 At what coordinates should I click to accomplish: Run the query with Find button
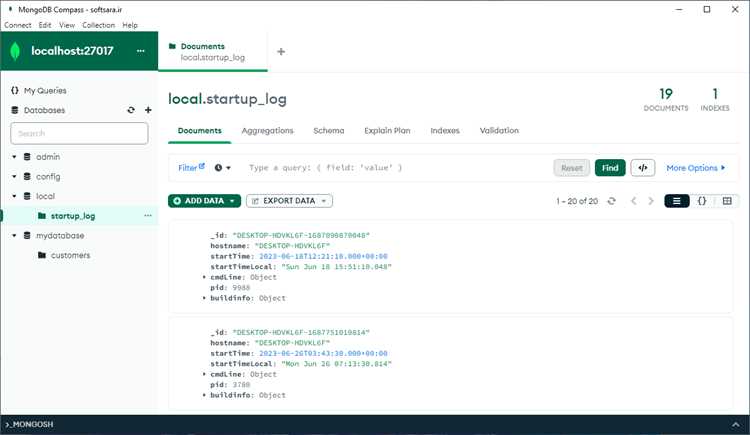tap(610, 168)
